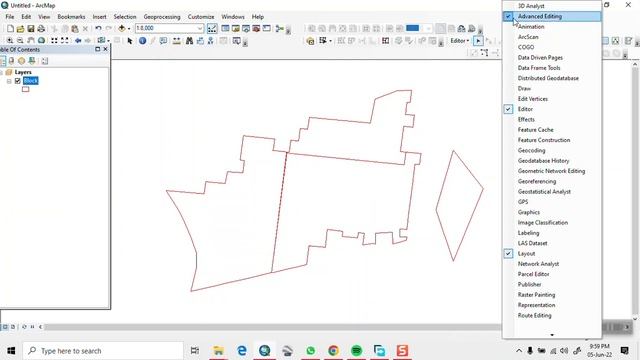Open the File menu

[x=10, y=17]
